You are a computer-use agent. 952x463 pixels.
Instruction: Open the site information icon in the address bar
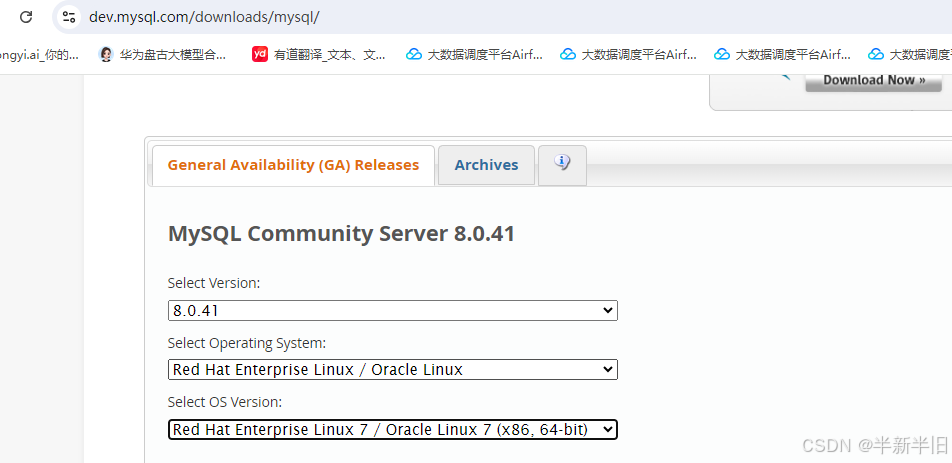69,17
